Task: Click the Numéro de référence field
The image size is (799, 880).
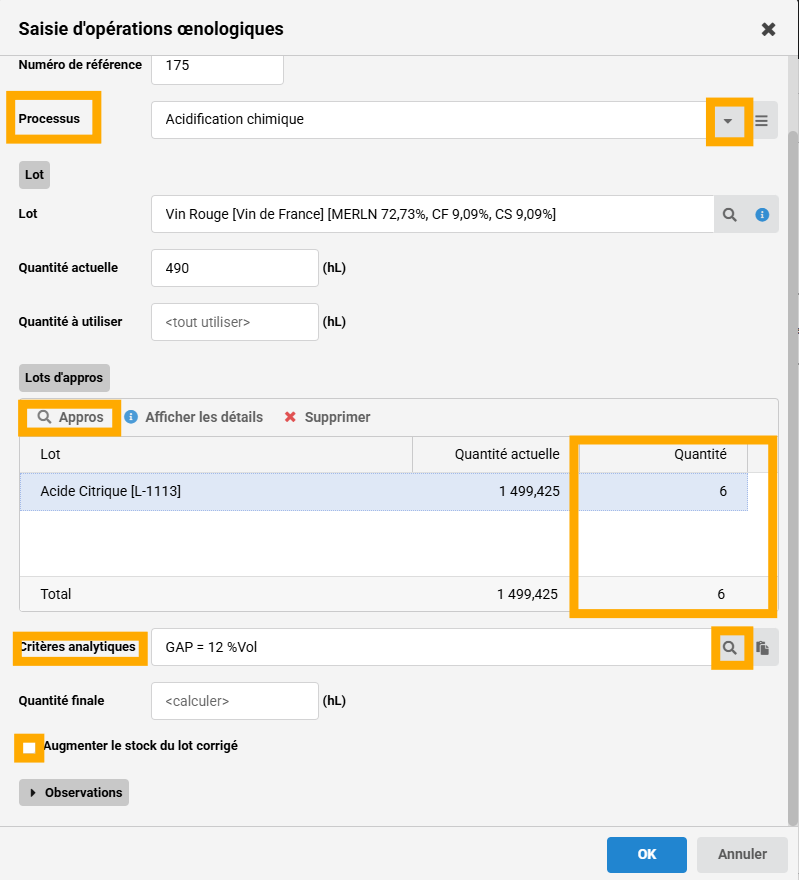Action: pos(218,66)
